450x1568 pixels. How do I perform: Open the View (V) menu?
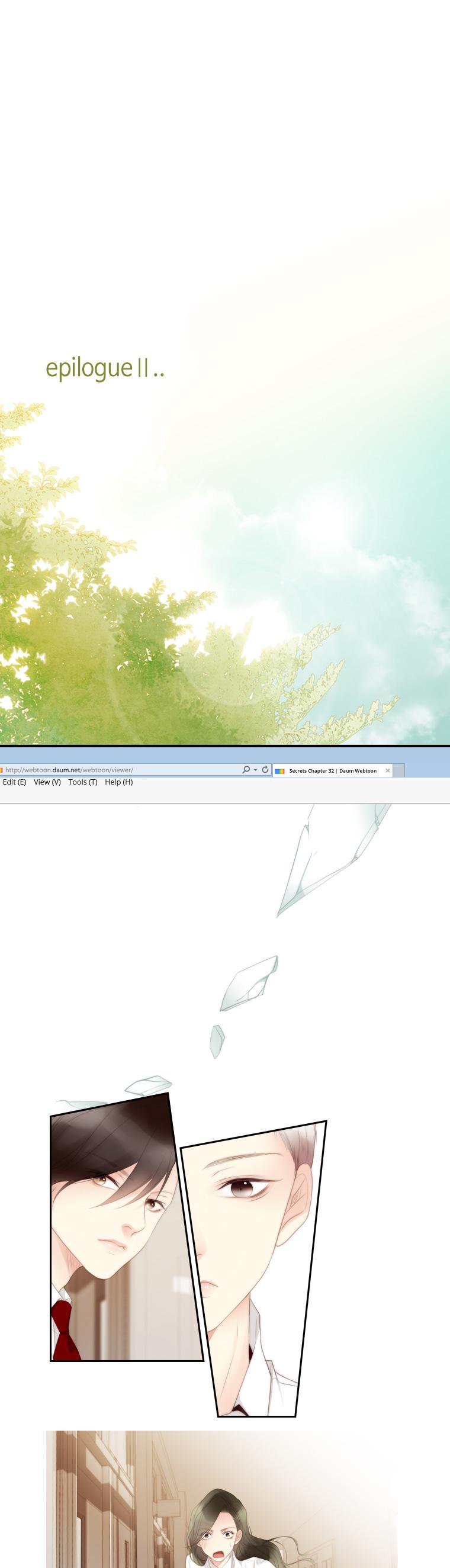point(47,782)
